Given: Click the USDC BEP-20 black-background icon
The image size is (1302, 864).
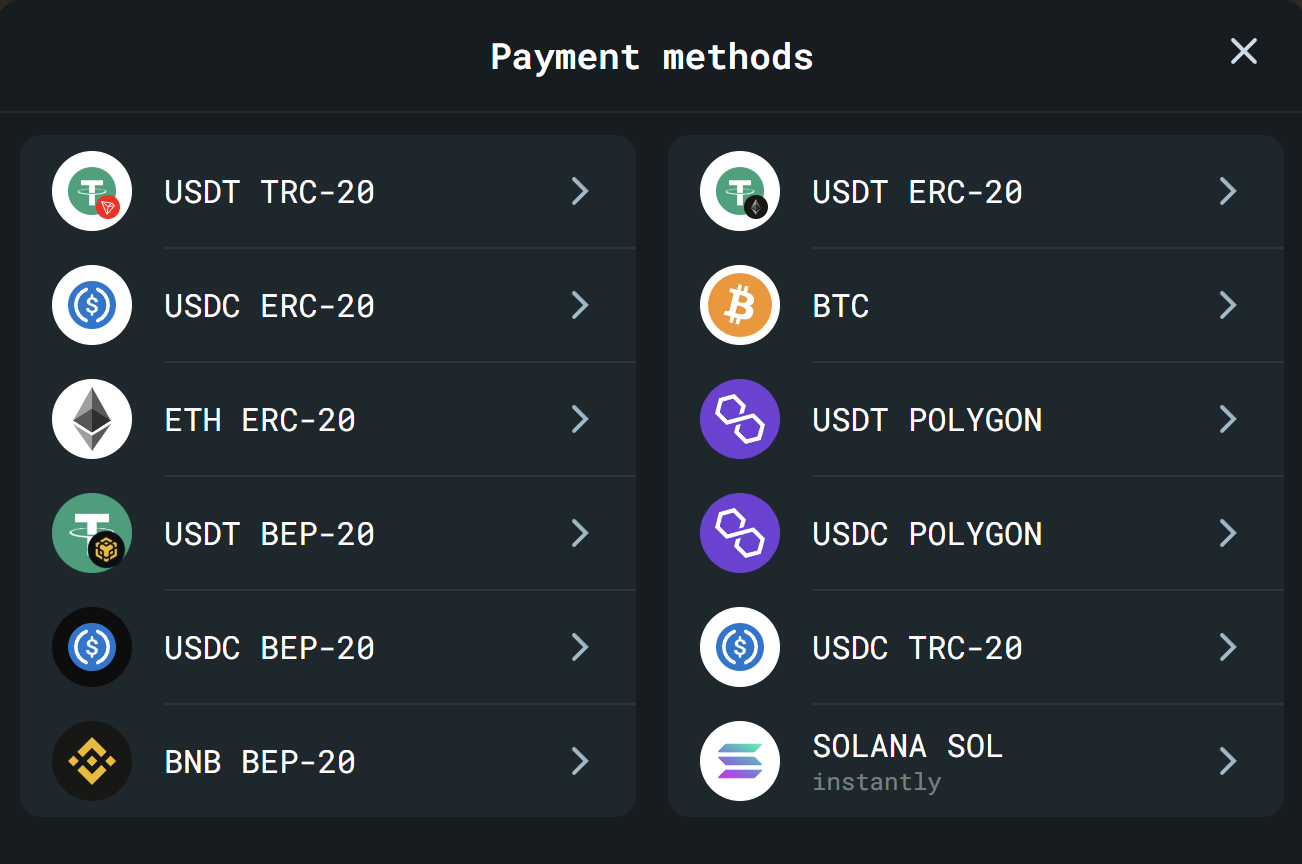Looking at the screenshot, I should [92, 647].
